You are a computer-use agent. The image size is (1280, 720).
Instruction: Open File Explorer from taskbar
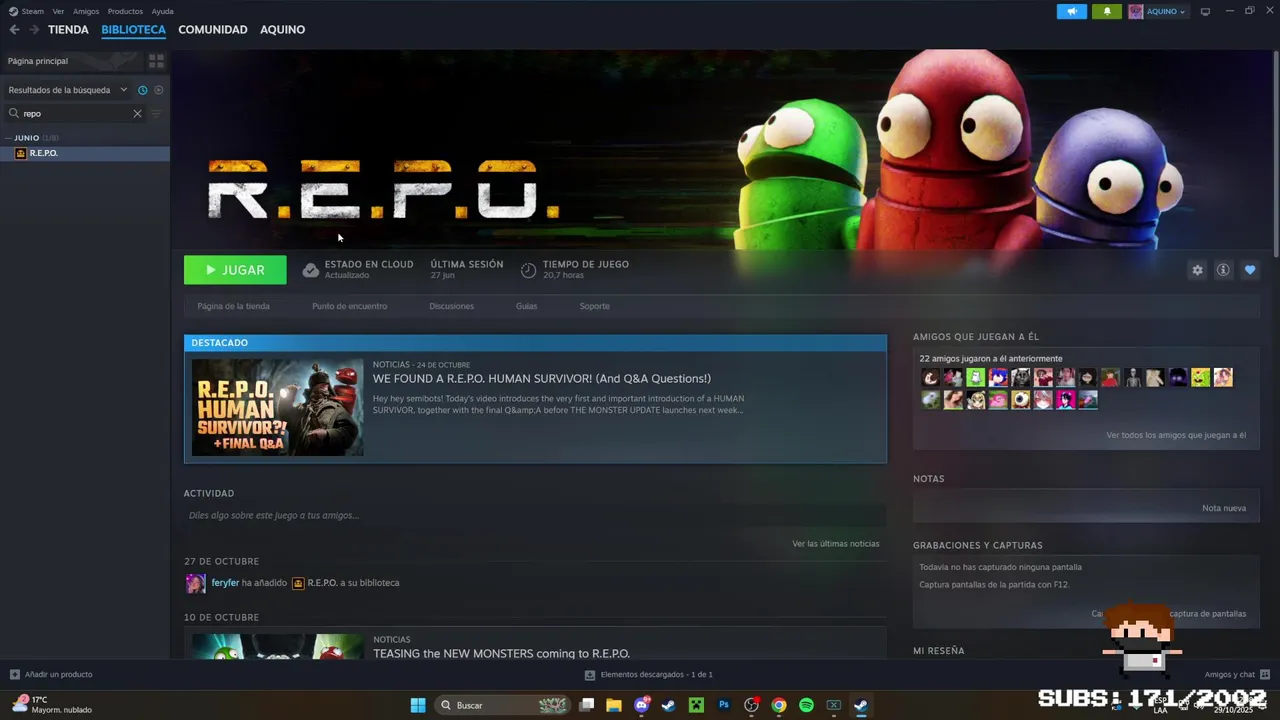click(614, 705)
